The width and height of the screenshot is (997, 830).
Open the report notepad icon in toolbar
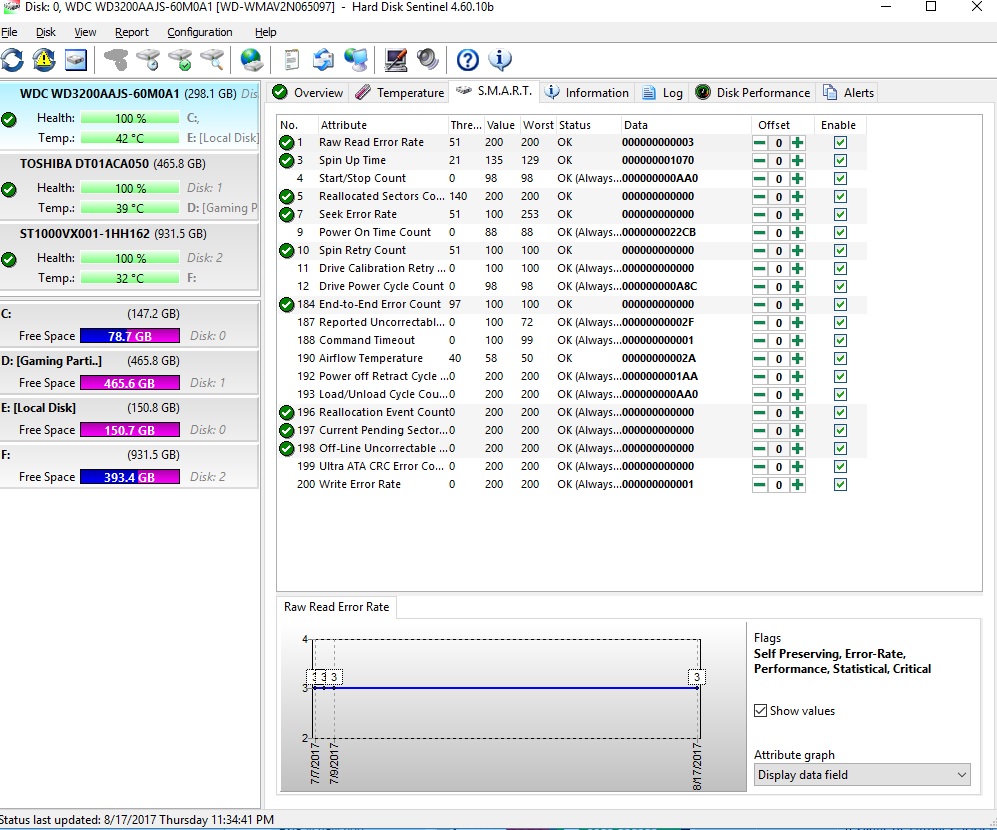click(292, 60)
